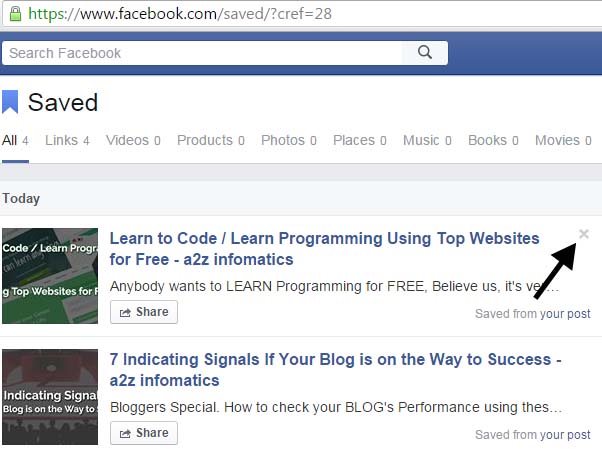Switch to the Products tab
The height and width of the screenshot is (449, 602).
tap(211, 140)
